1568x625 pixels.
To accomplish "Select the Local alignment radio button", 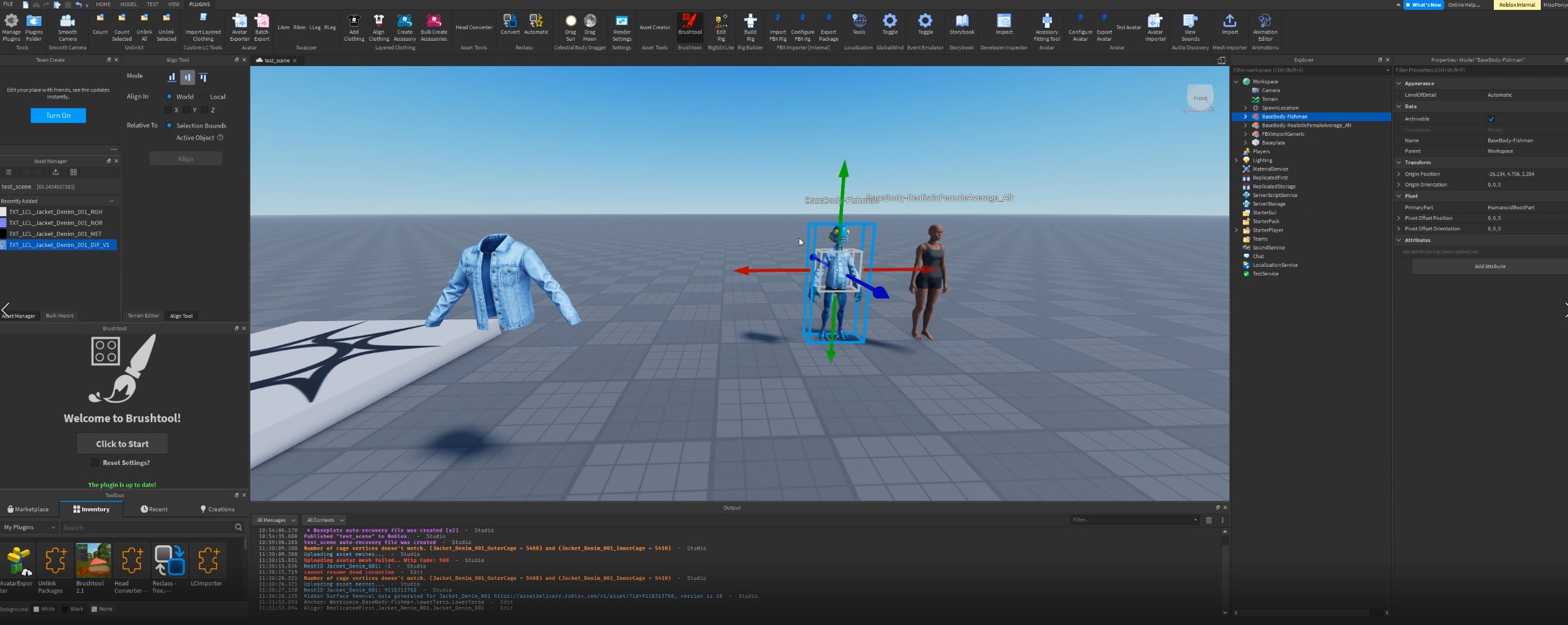I will point(203,97).
